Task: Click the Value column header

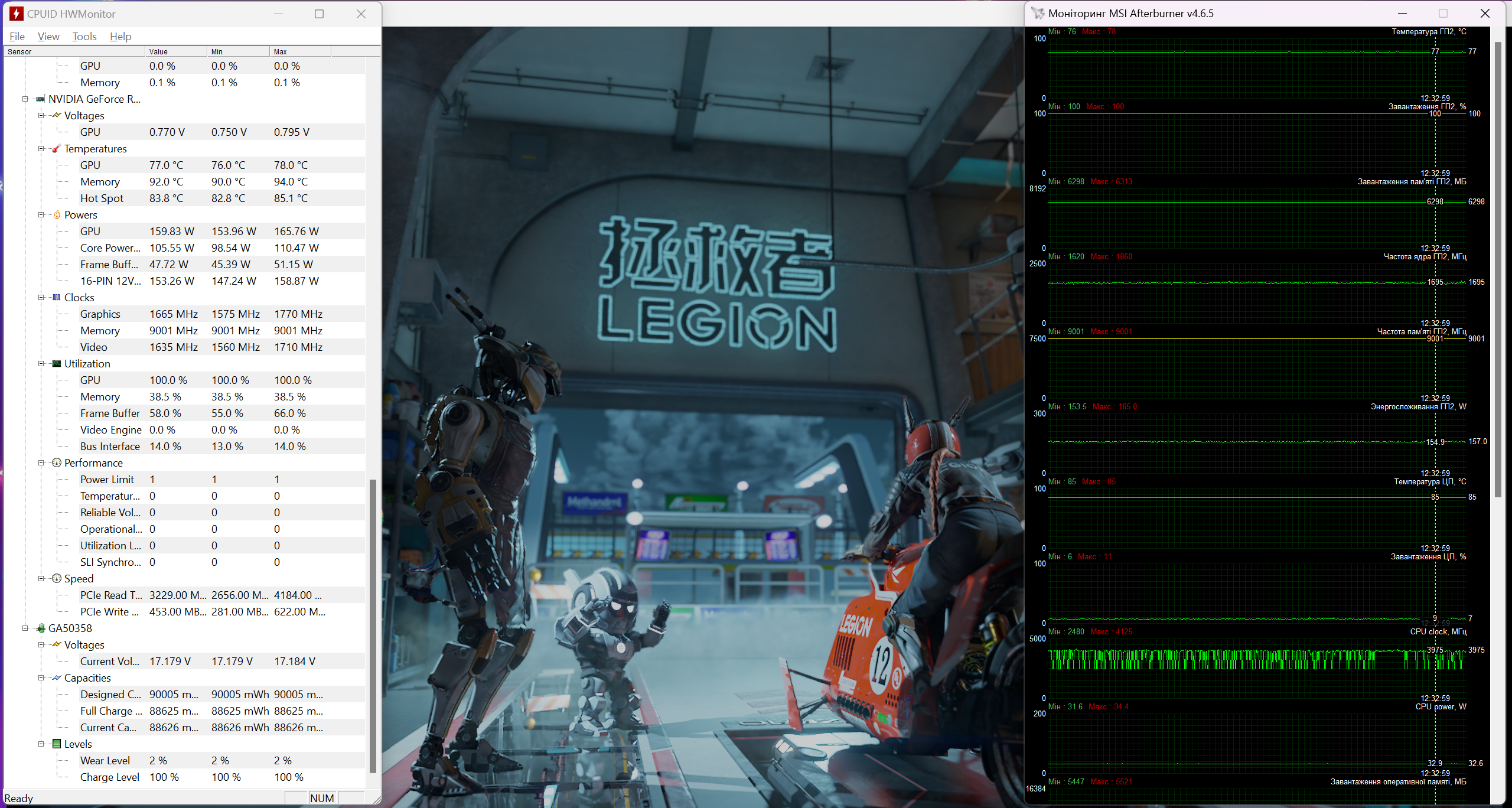Action: point(175,51)
